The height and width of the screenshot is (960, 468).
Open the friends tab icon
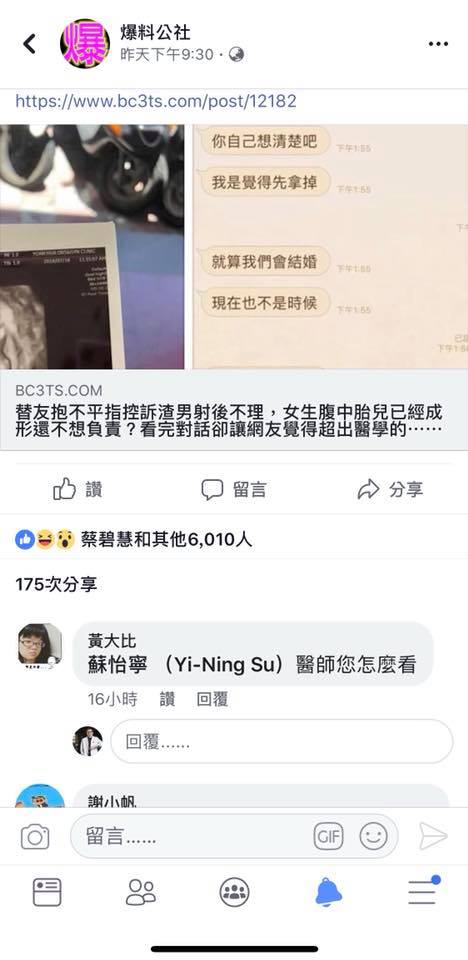pos(141,892)
